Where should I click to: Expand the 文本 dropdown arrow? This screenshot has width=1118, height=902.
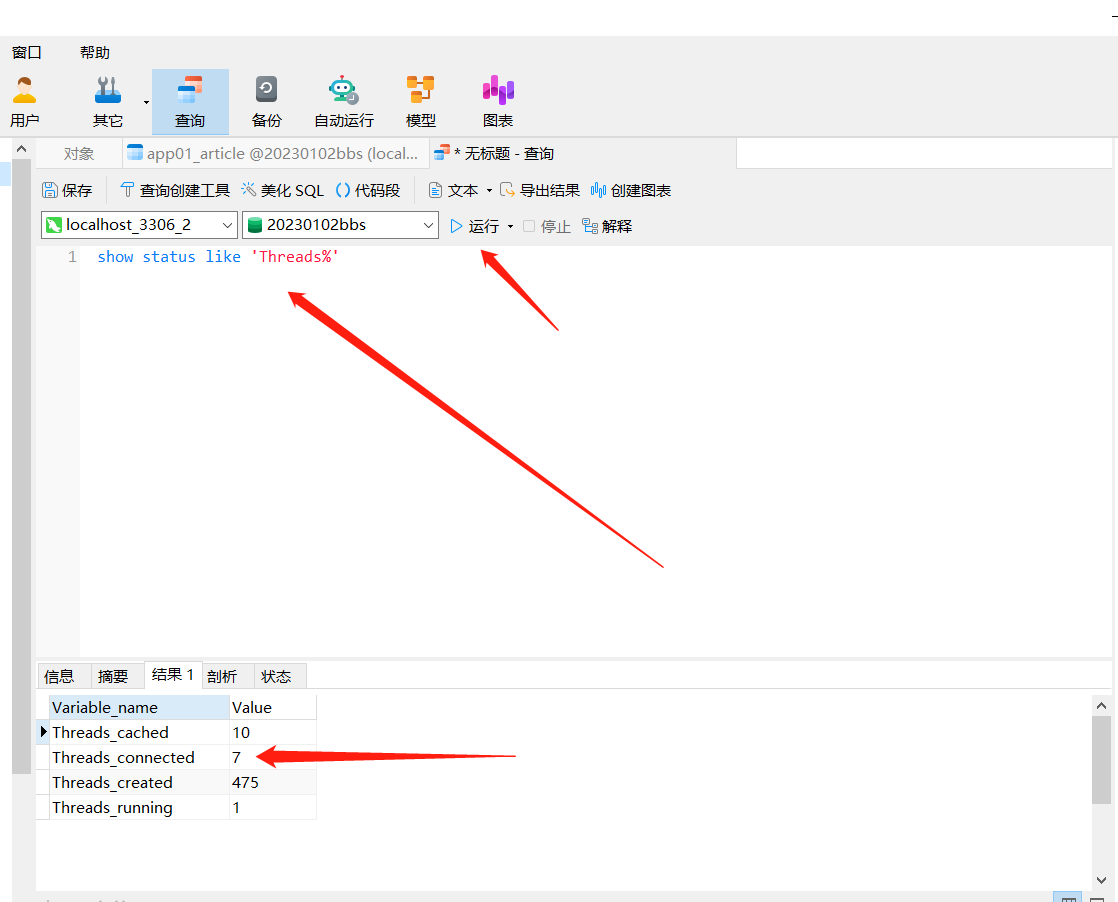coord(489,190)
